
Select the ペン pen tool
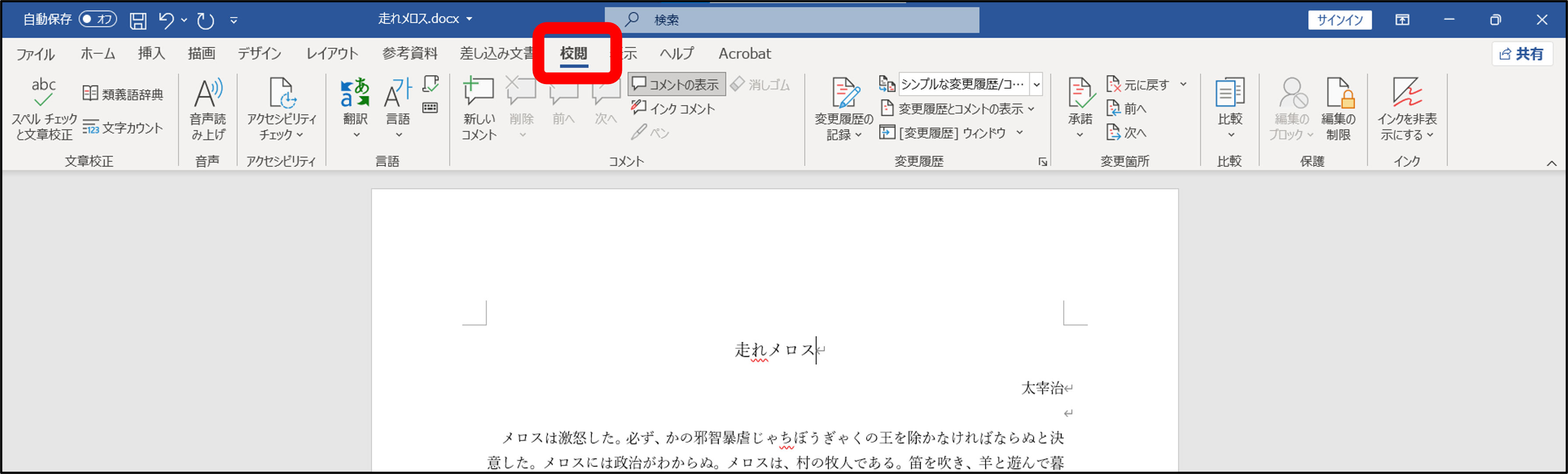(x=650, y=133)
